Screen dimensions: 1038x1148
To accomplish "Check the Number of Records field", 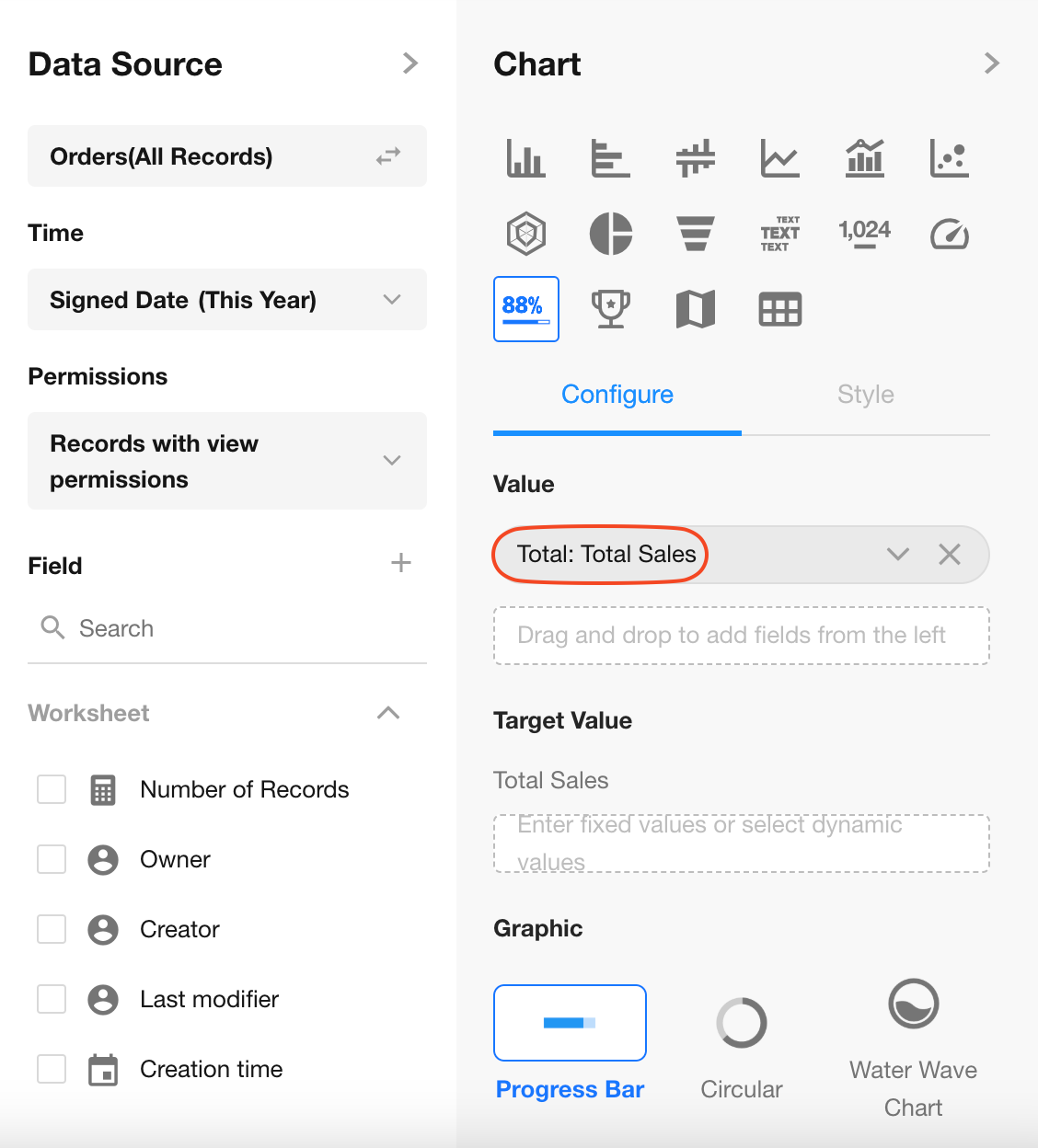I will tap(52, 789).
